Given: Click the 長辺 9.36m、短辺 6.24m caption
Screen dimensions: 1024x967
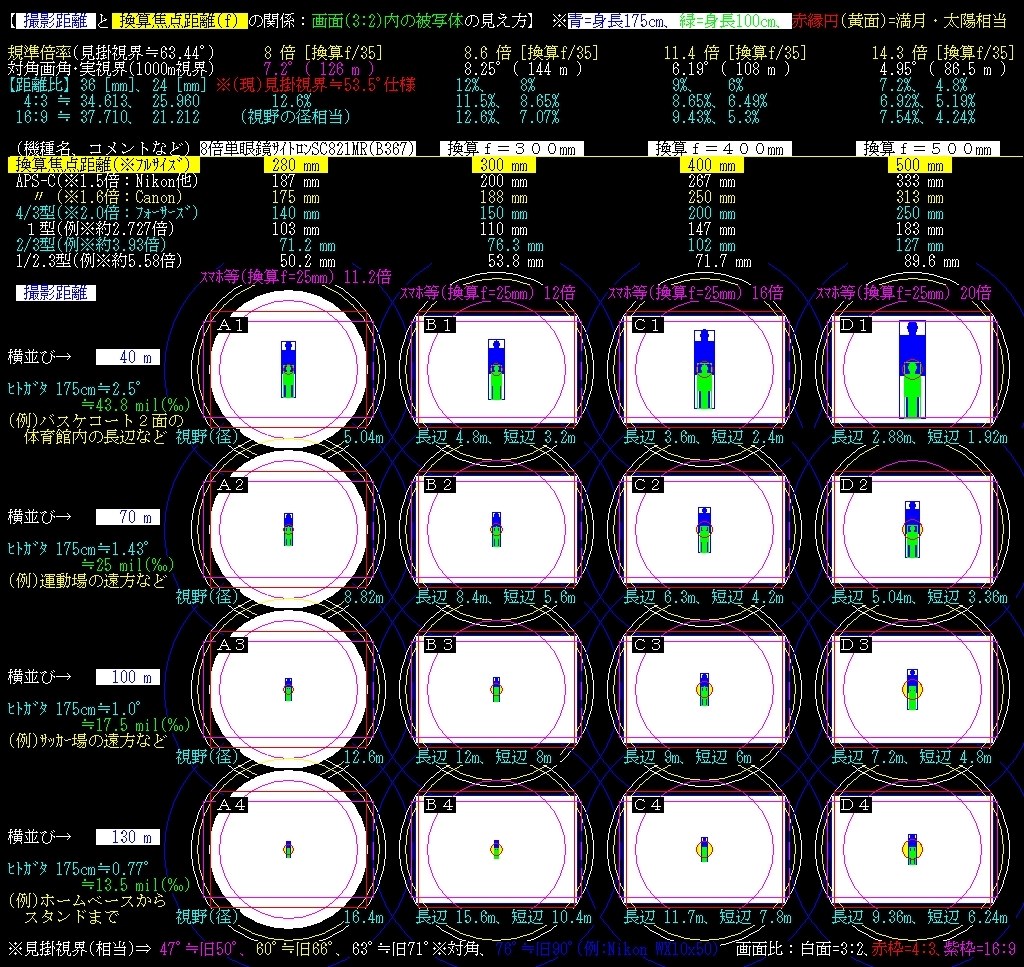Looking at the screenshot, I should (919, 917).
